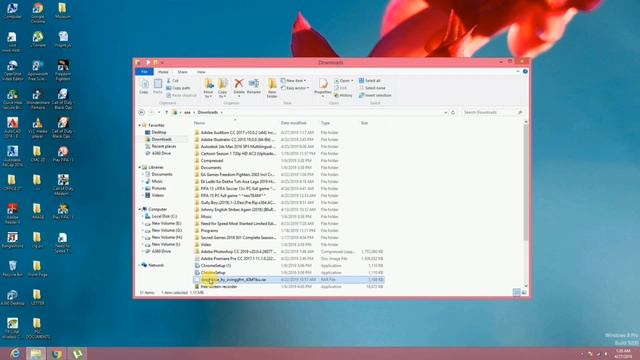Image resolution: width=640 pixels, height=360 pixels.
Task: Collapse the Computer tree section
Action: click(140, 209)
